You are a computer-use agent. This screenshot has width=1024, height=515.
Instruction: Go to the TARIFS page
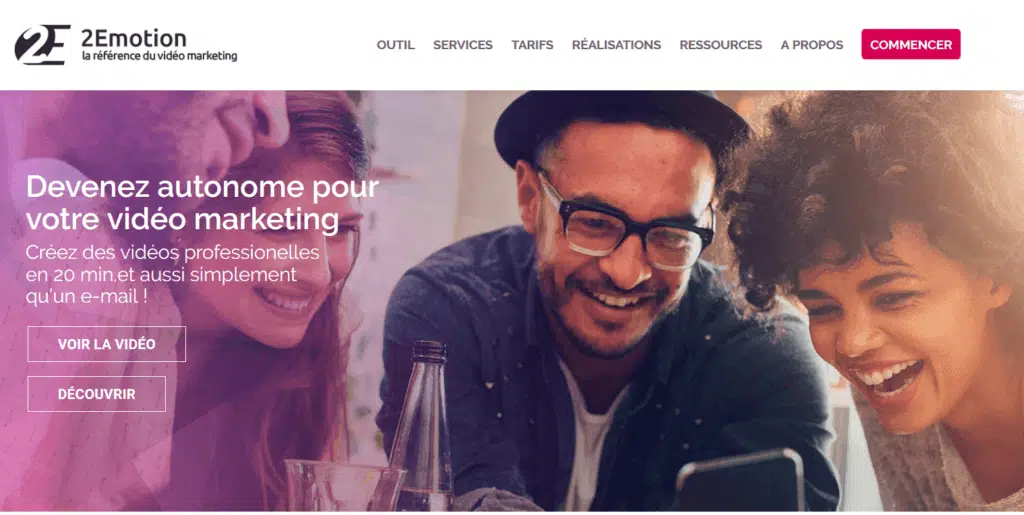pyautogui.click(x=532, y=45)
